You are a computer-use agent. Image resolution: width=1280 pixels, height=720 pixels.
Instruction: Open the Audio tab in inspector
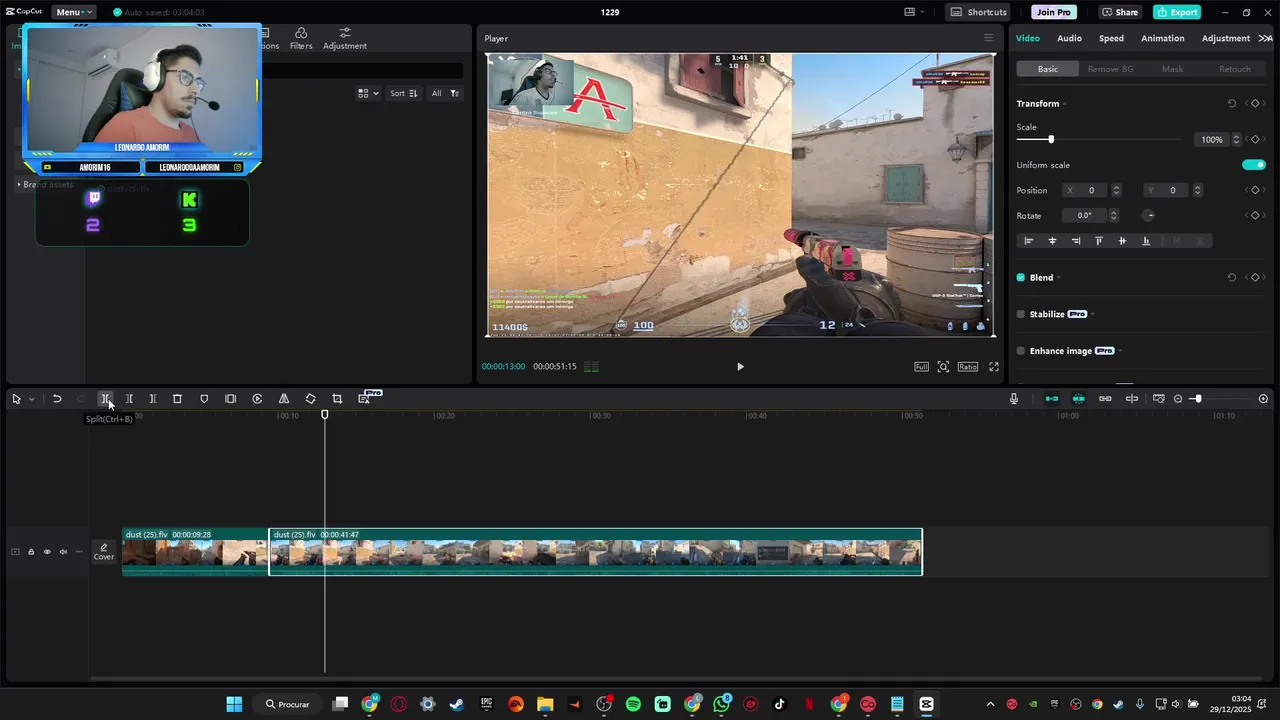click(1069, 38)
